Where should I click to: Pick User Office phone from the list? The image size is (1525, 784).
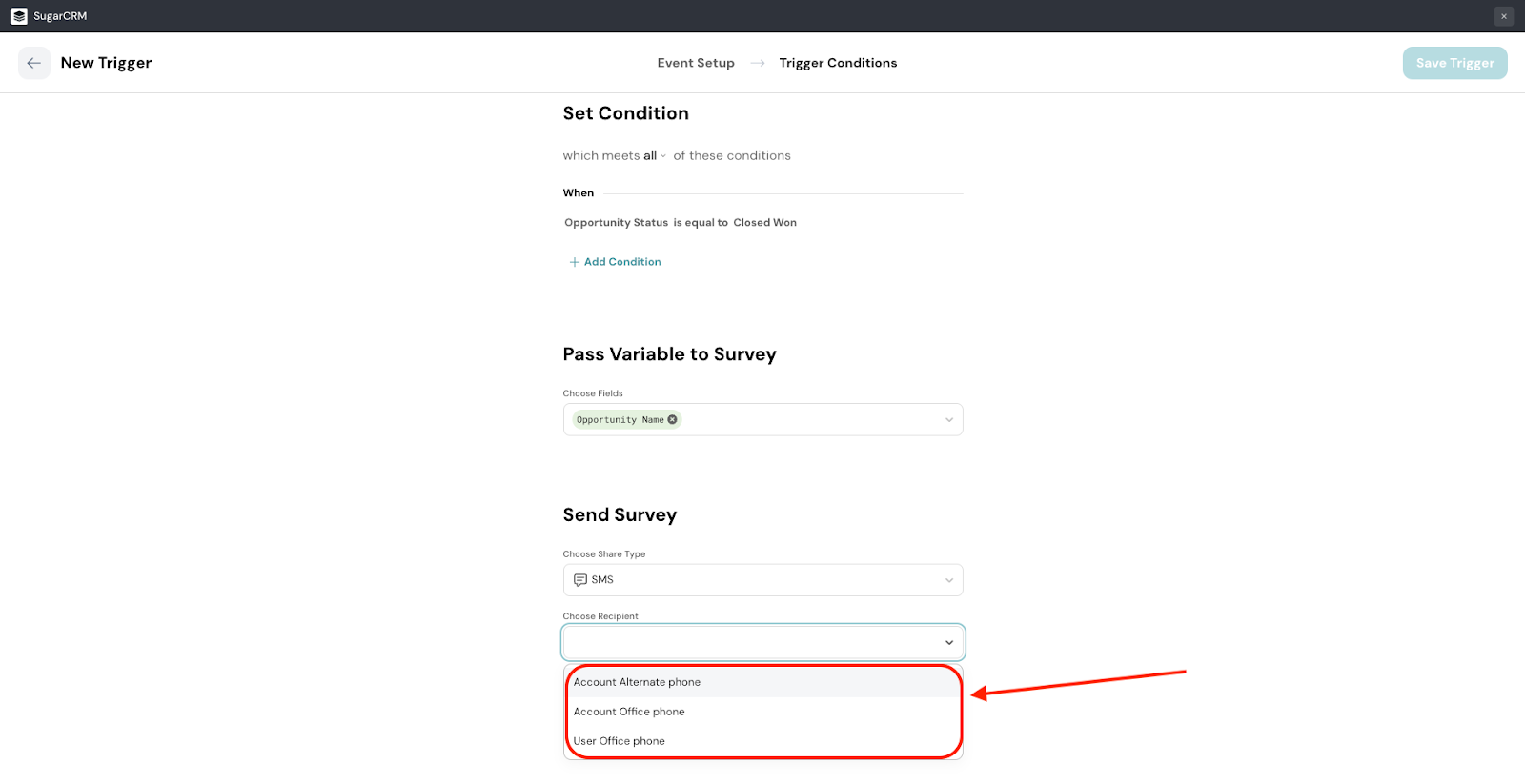(x=620, y=741)
